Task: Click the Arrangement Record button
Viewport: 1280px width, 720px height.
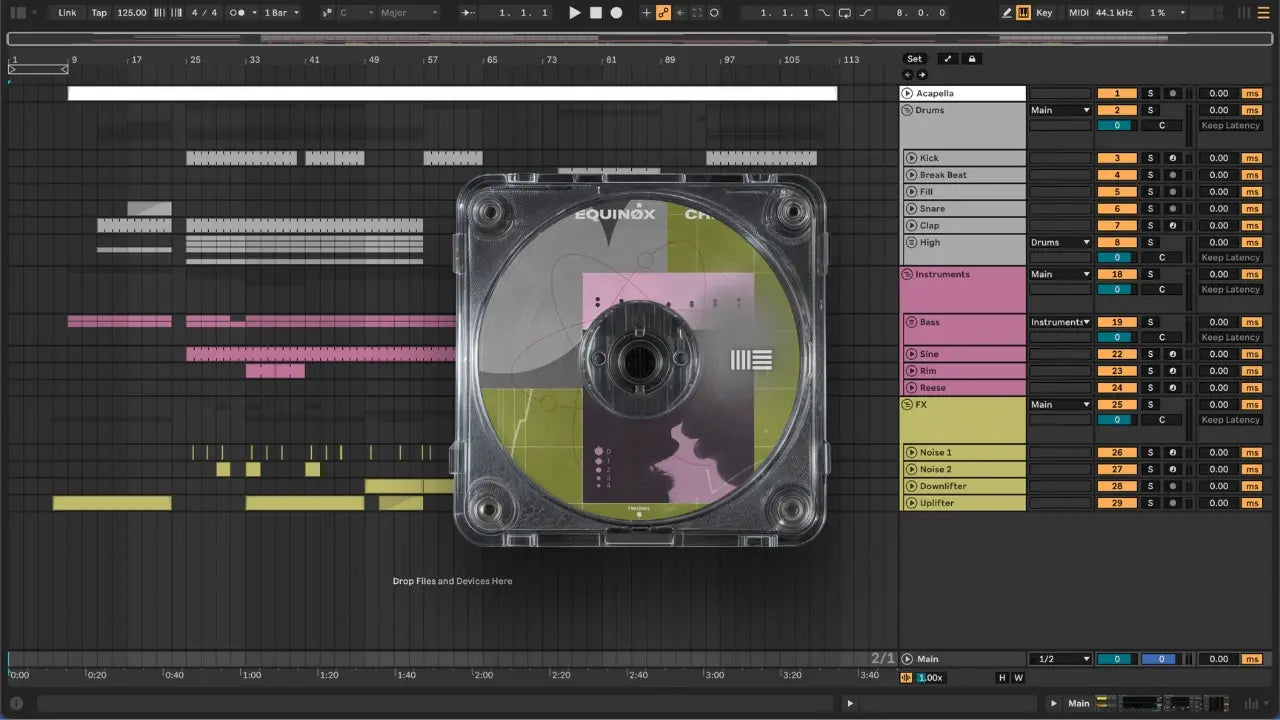Action: pos(617,13)
